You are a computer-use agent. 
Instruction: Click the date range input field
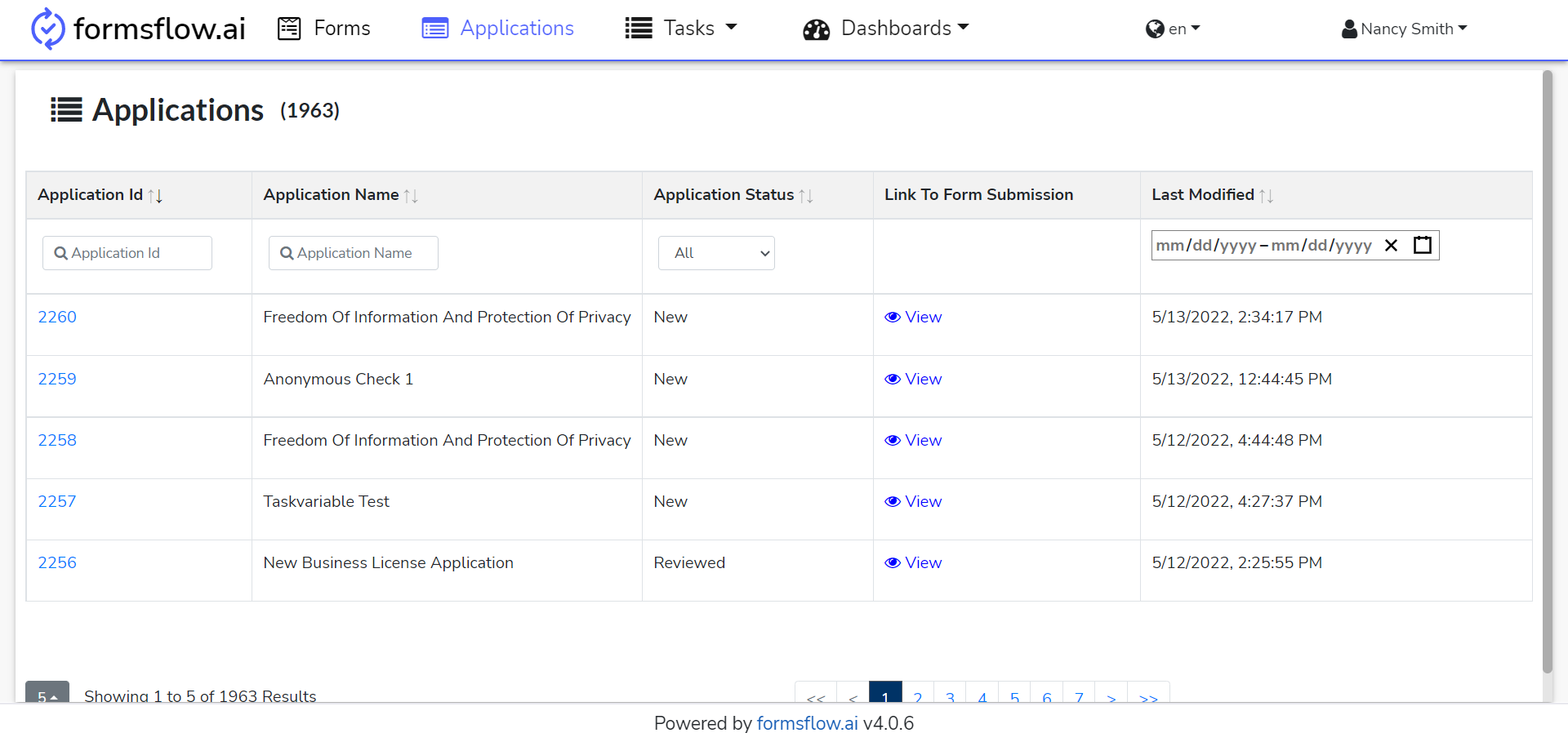[x=1295, y=245]
